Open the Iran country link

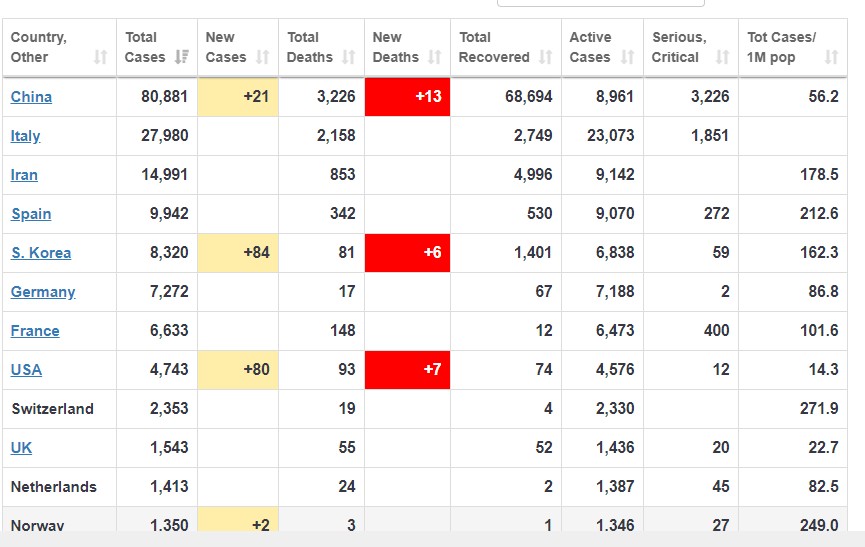point(24,175)
